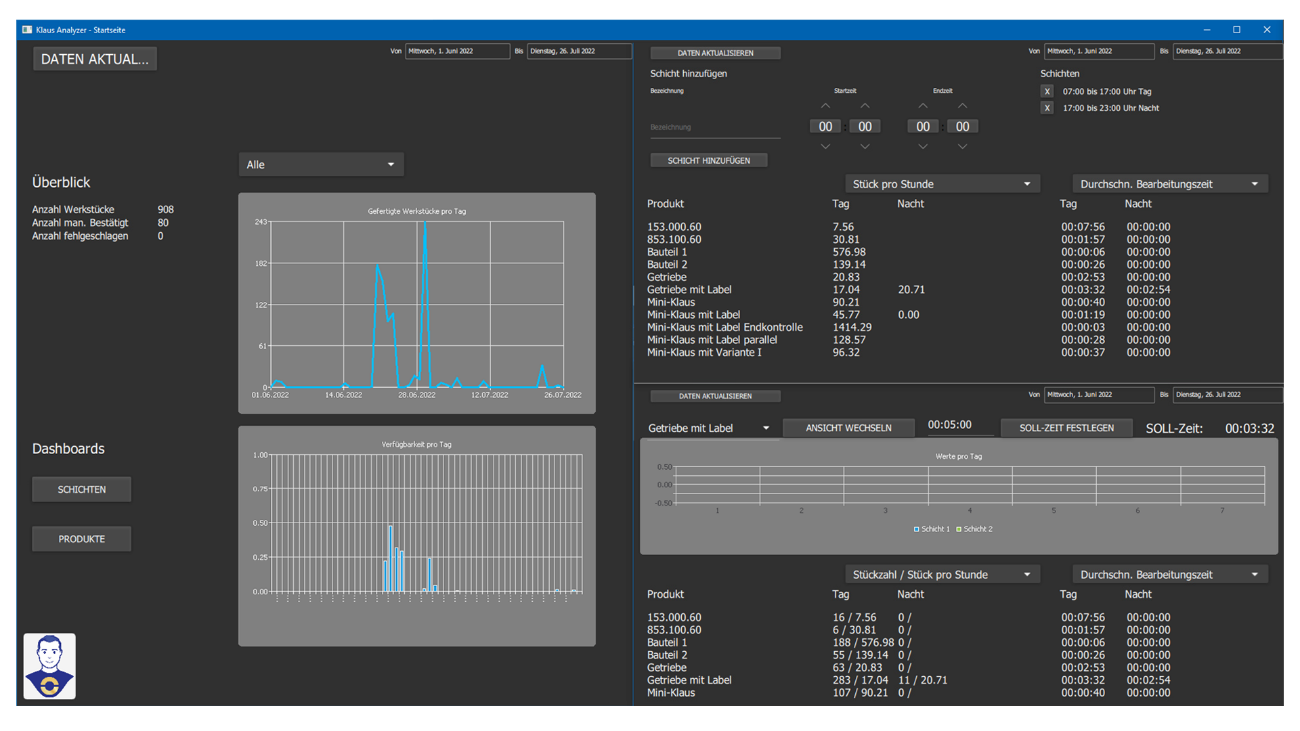Expand the Stück pro Stunde dropdown
The image size is (1300, 731).
[x=941, y=184]
